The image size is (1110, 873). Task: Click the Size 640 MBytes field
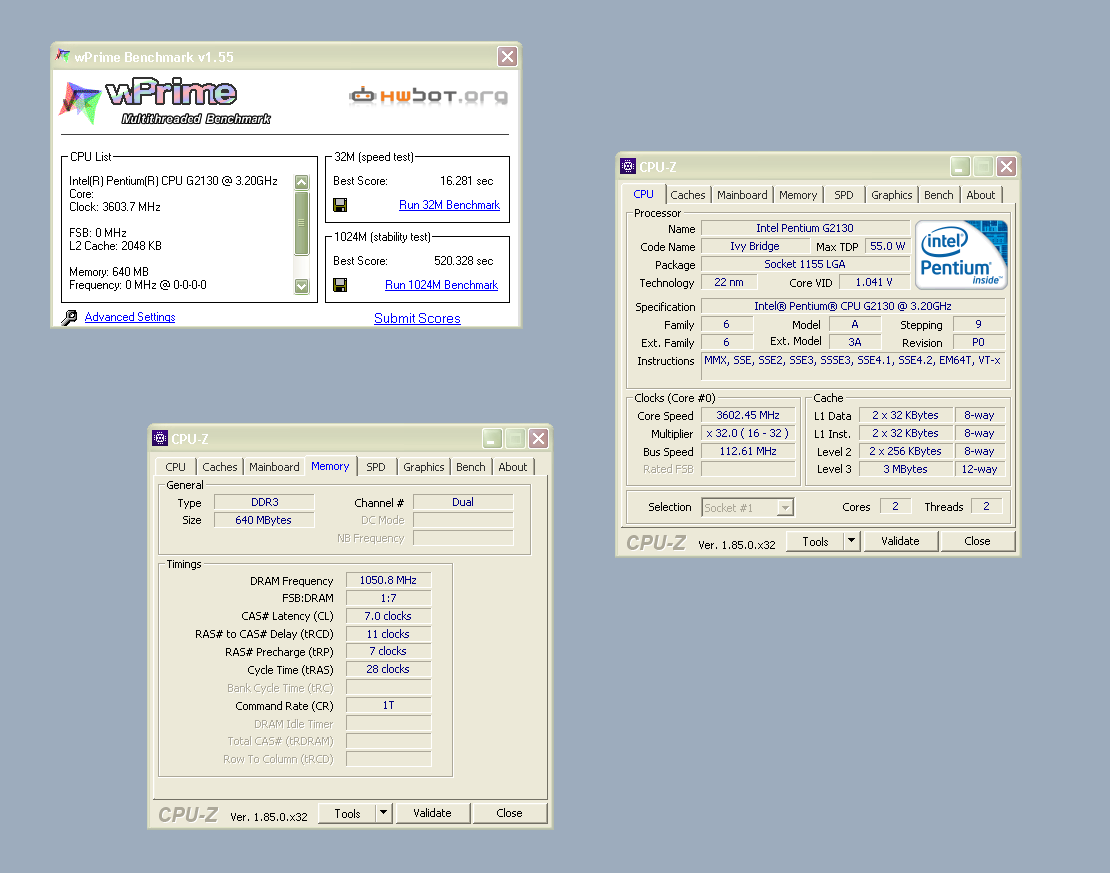[x=263, y=520]
